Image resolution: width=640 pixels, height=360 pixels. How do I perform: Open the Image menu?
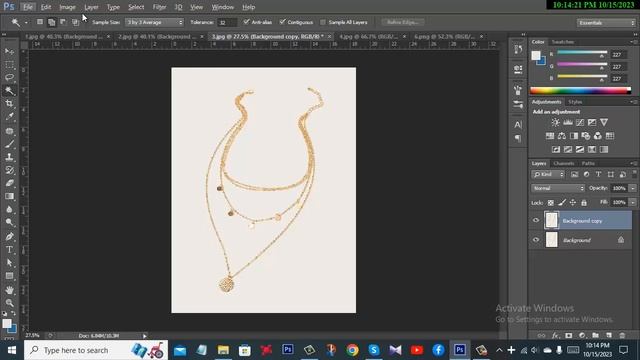tap(67, 7)
